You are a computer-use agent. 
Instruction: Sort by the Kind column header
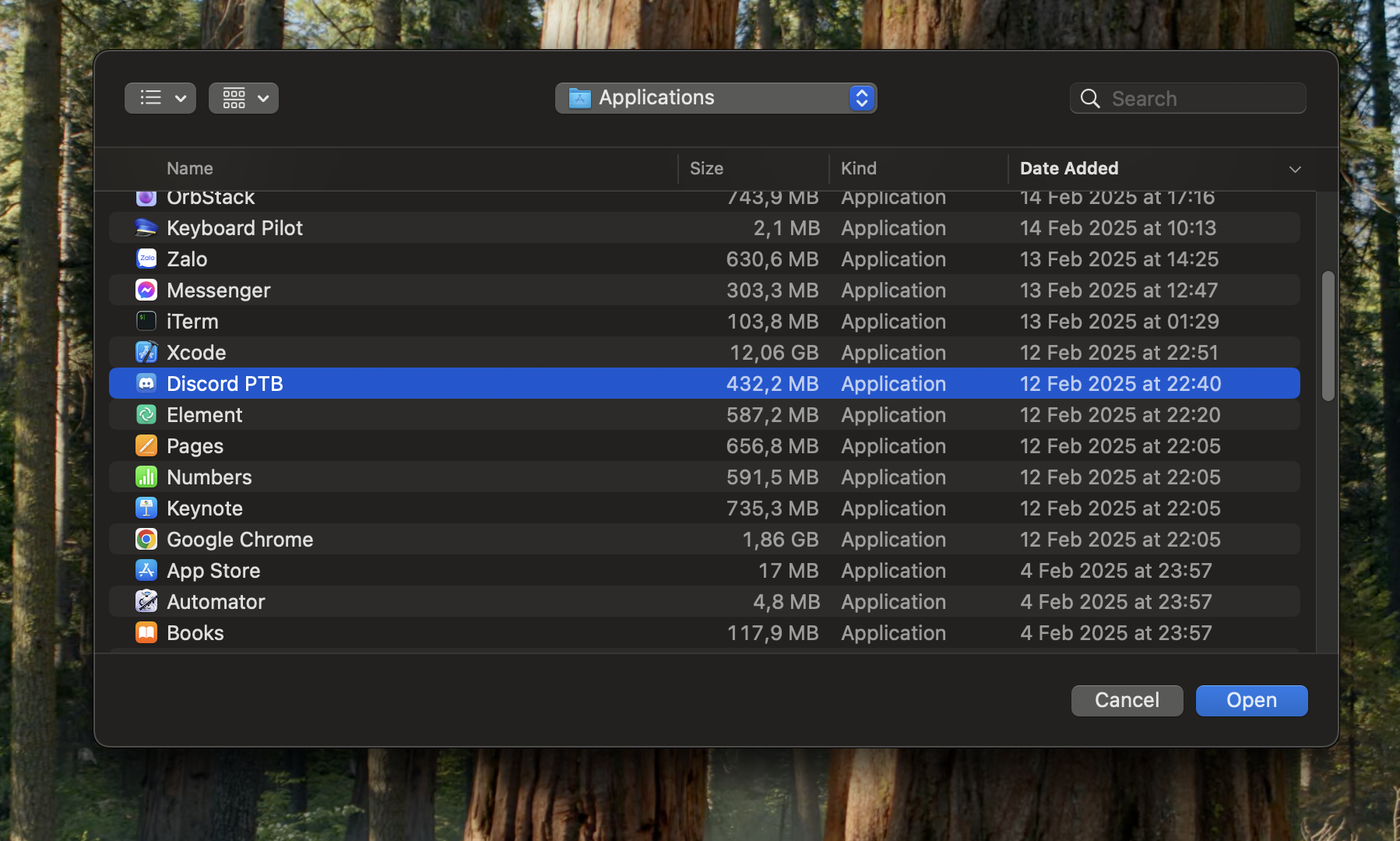[x=859, y=168]
